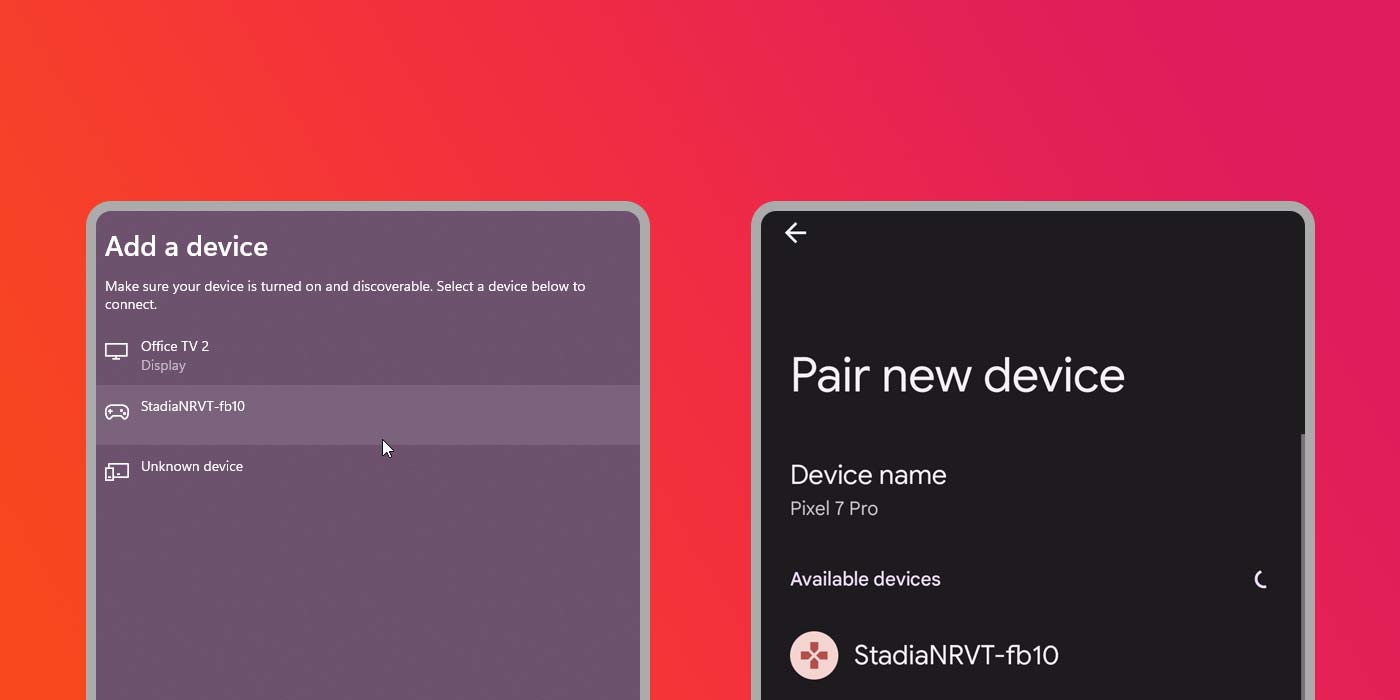This screenshot has height=700, width=1400.
Task: Click the Pair new device title
Action: pyautogui.click(x=957, y=375)
